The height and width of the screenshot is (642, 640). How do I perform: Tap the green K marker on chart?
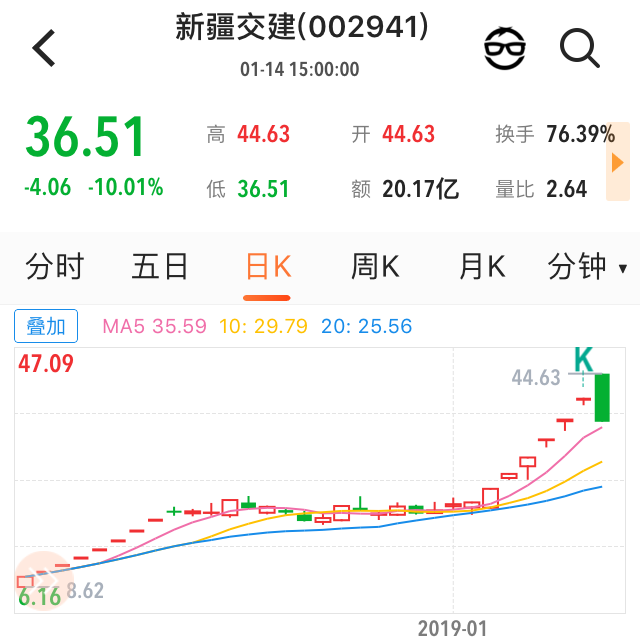[583, 360]
